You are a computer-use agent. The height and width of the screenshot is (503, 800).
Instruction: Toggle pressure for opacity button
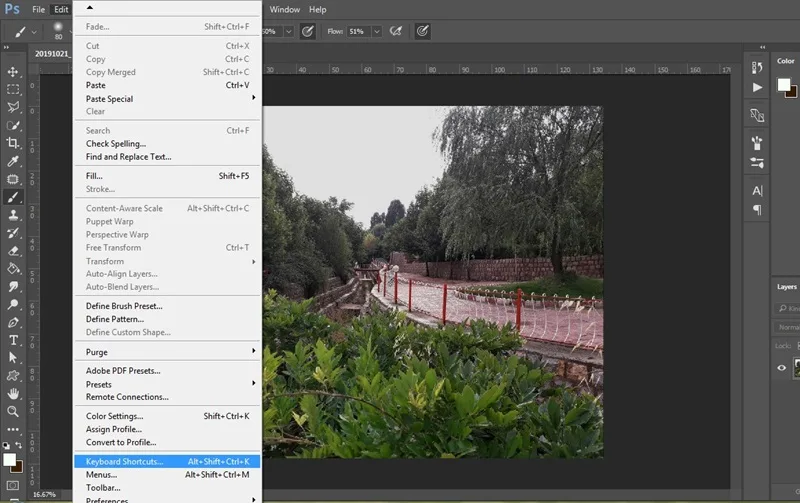tap(307, 32)
